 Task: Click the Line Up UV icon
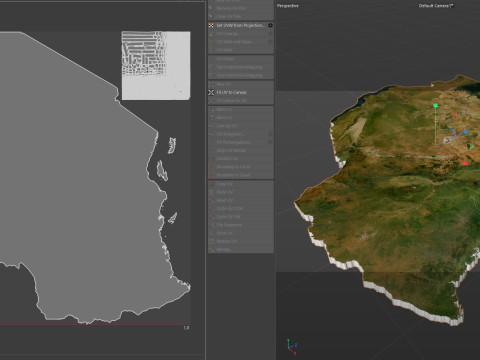pyautogui.click(x=211, y=126)
